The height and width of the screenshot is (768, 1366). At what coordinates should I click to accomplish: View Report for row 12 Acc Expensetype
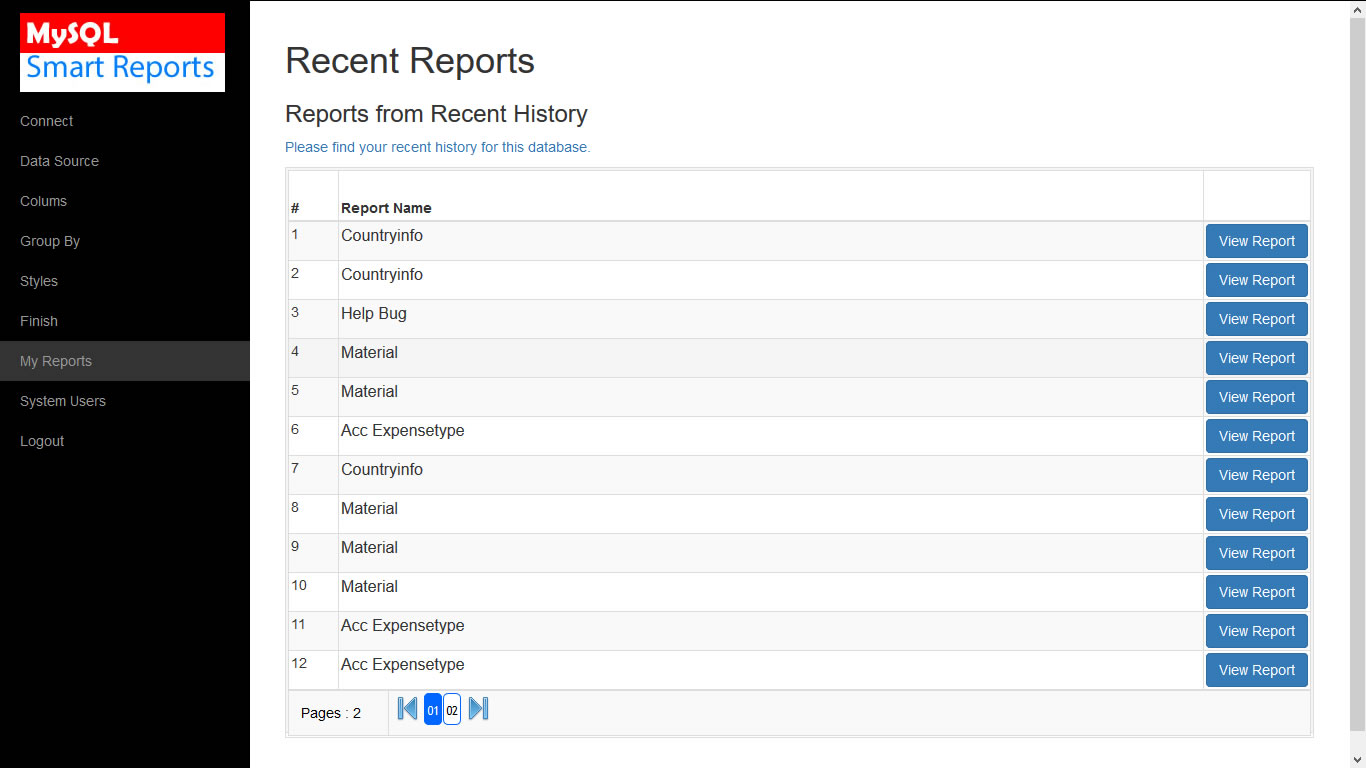1256,670
